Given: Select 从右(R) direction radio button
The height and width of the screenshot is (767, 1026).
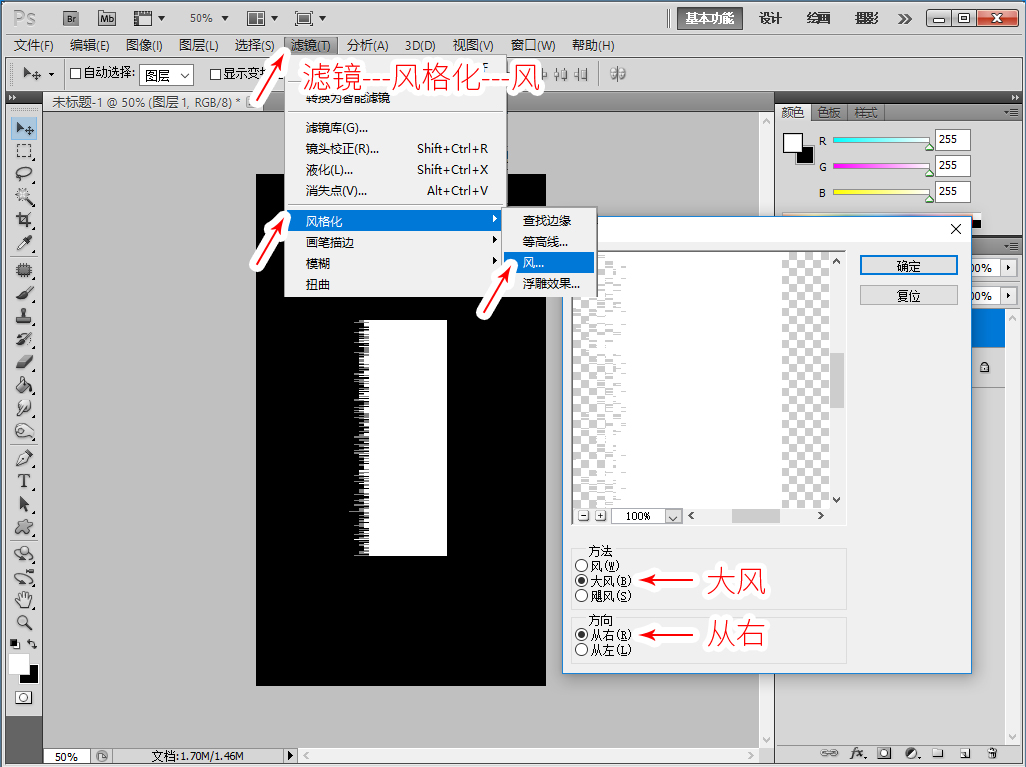Looking at the screenshot, I should click(581, 635).
